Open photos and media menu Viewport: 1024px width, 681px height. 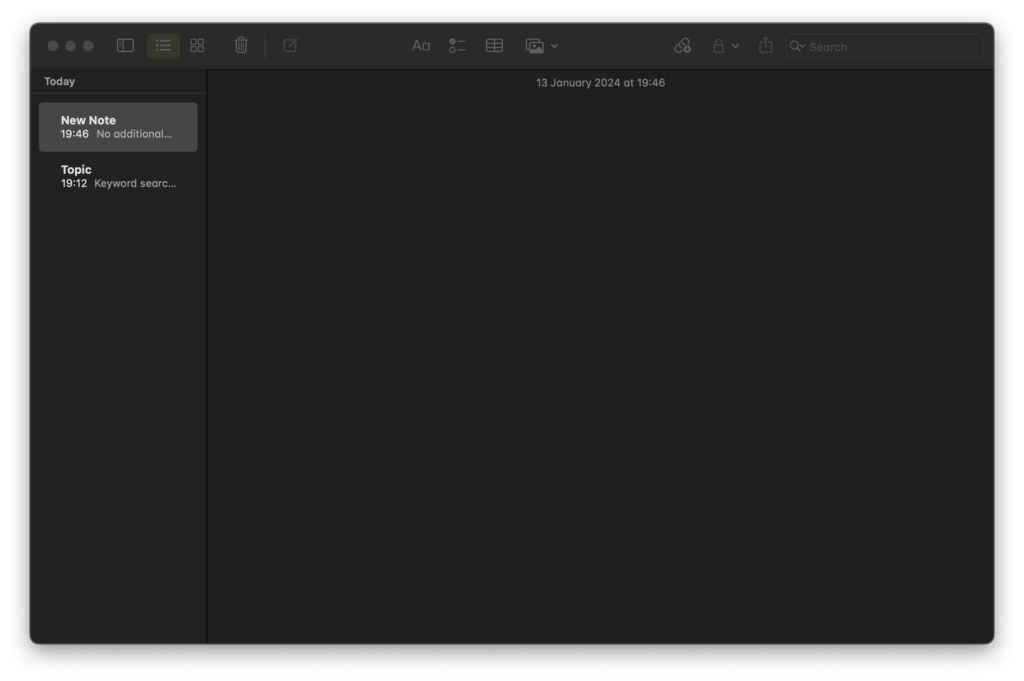coord(535,46)
